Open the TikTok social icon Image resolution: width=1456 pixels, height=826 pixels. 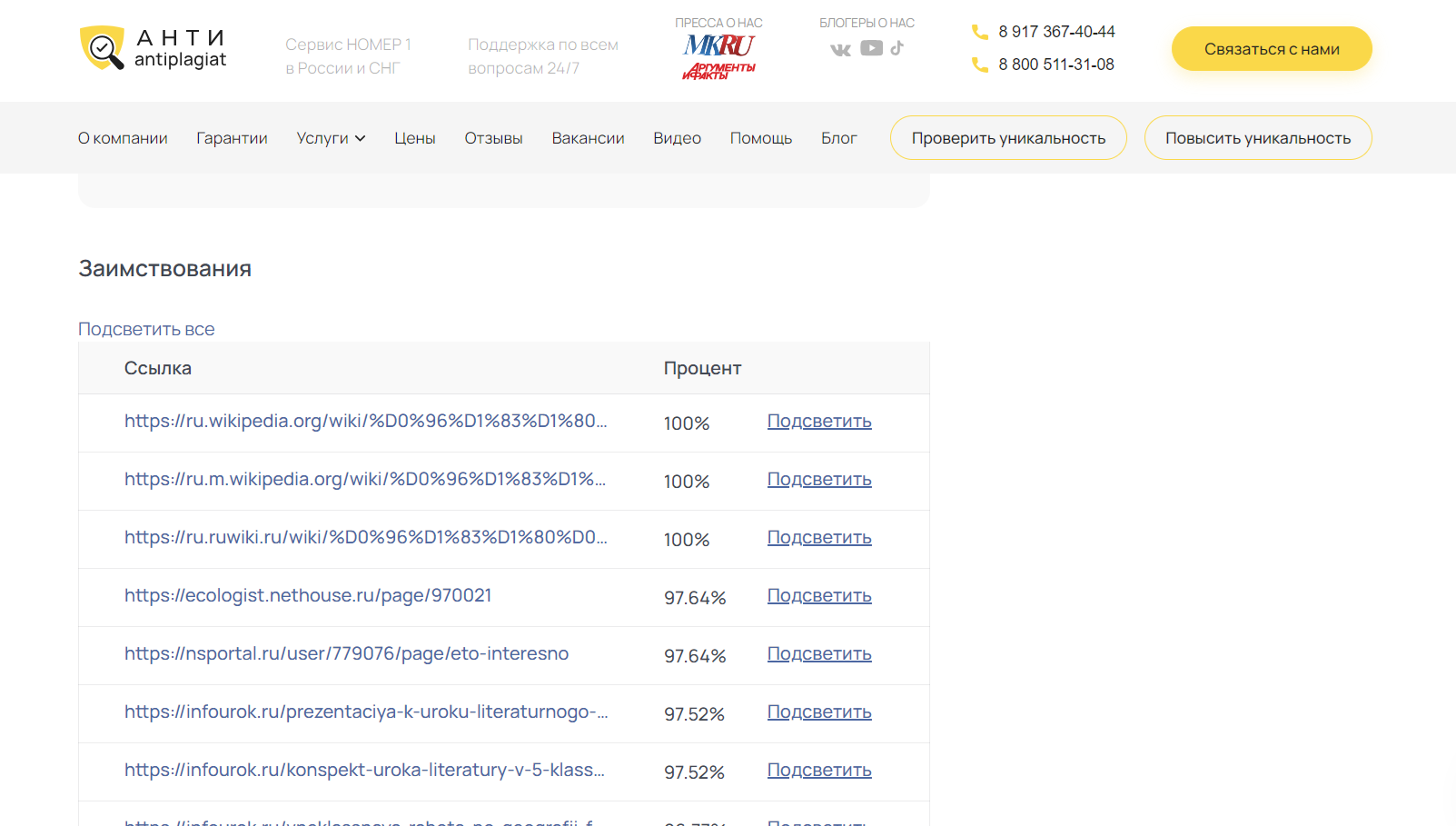click(x=897, y=48)
